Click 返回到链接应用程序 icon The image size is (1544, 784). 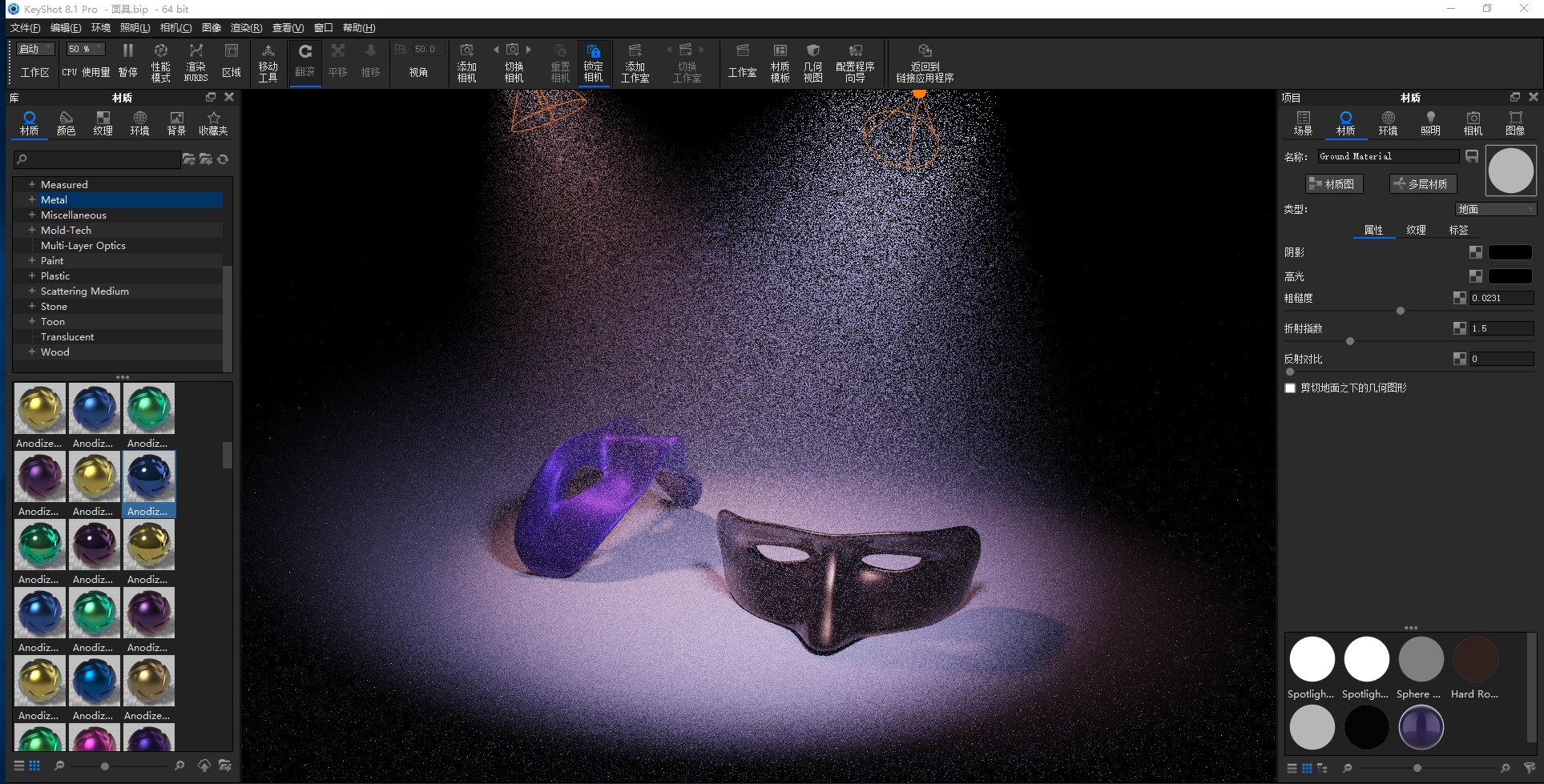tap(925, 61)
